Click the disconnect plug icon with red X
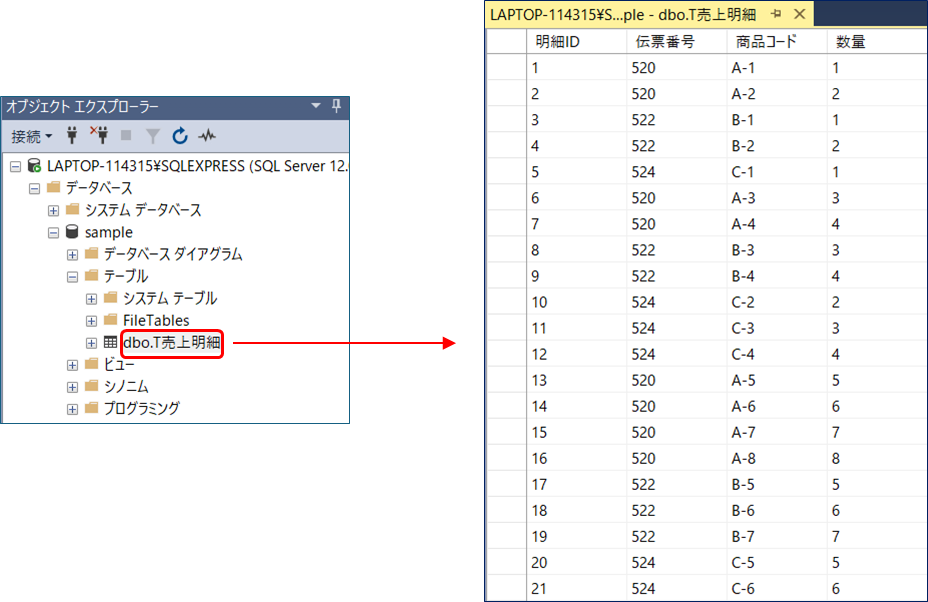The height and width of the screenshot is (602, 928). [99, 136]
